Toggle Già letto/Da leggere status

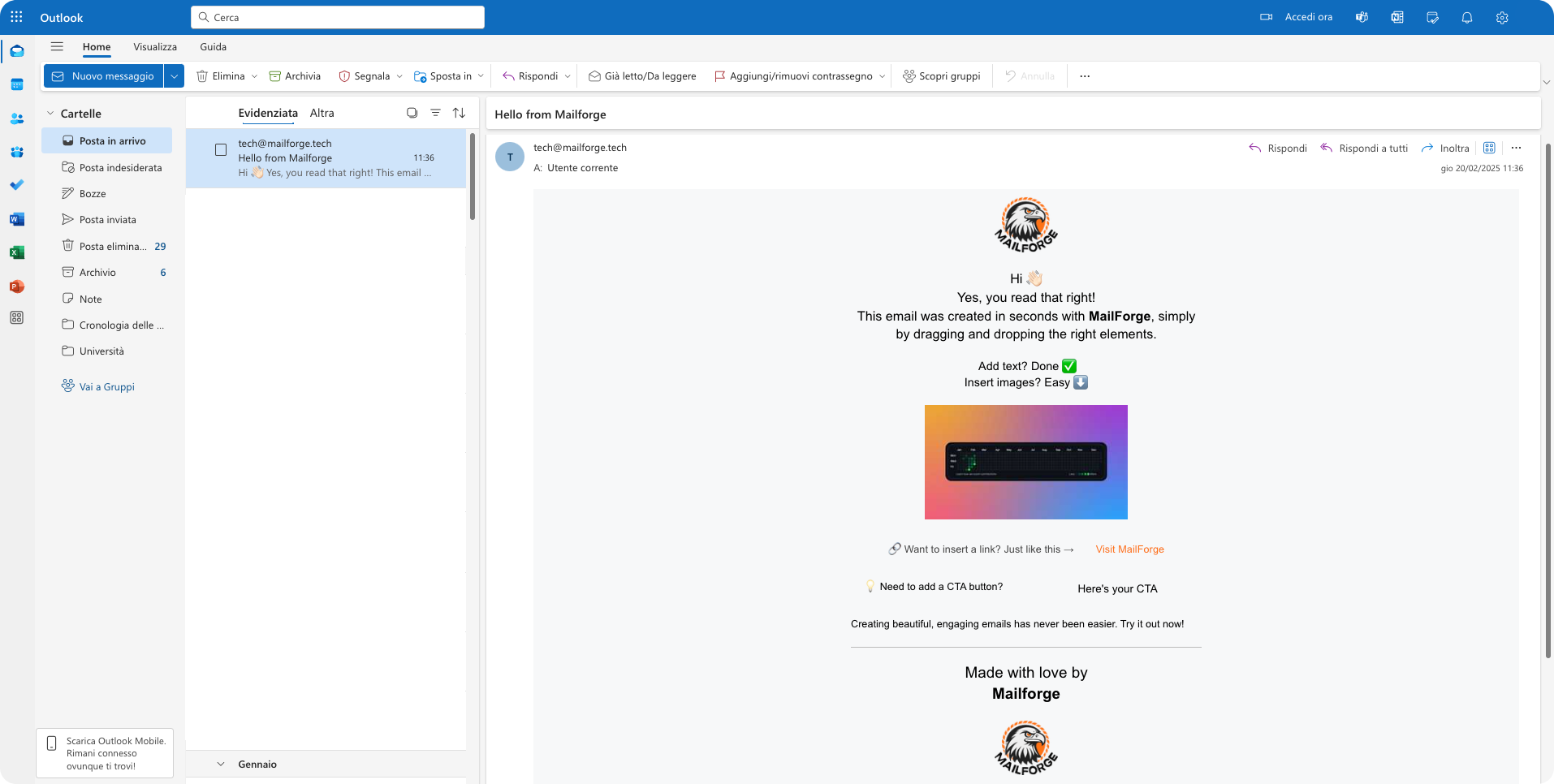[642, 76]
